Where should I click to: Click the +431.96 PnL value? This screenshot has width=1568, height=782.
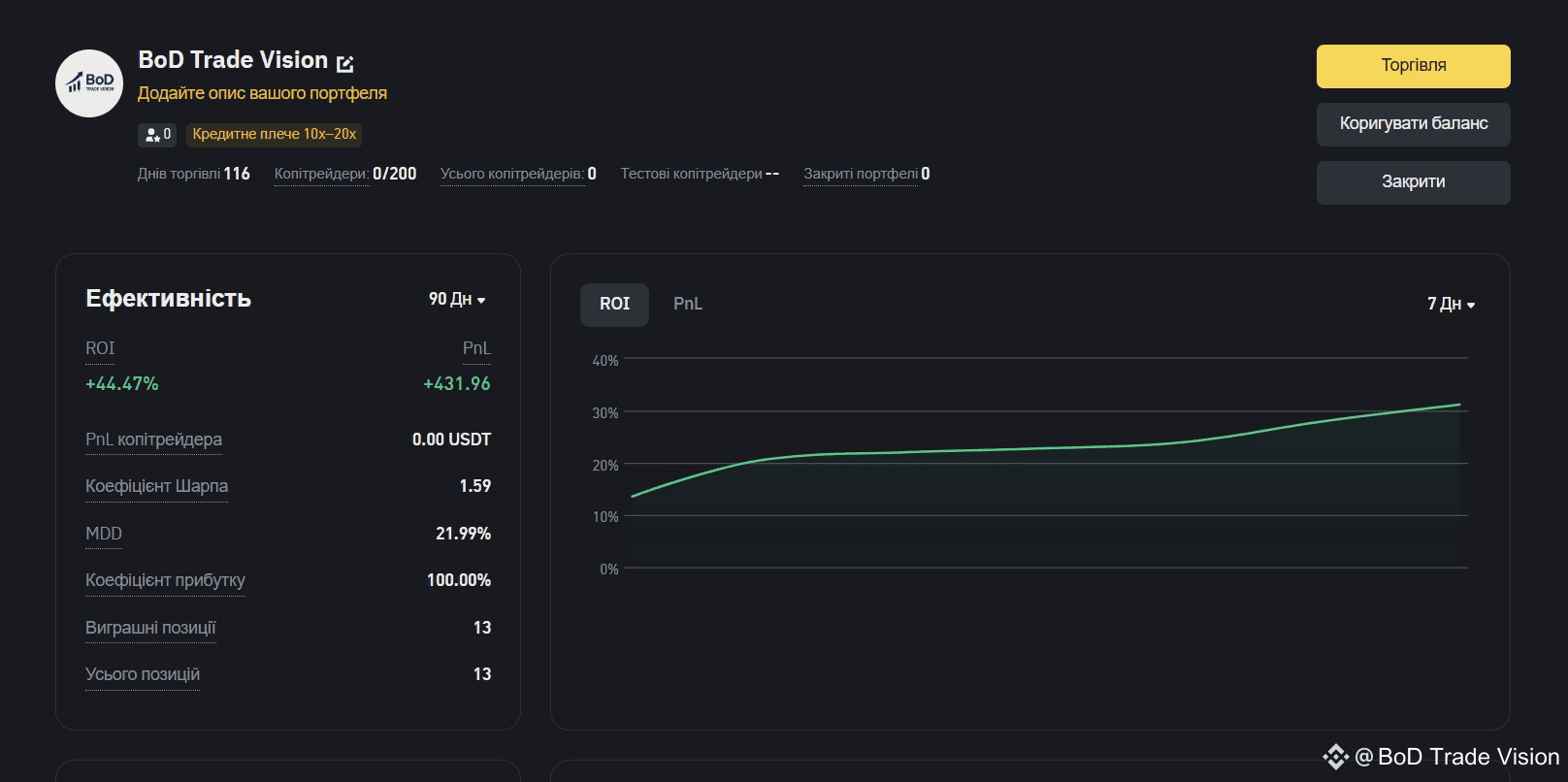click(457, 384)
